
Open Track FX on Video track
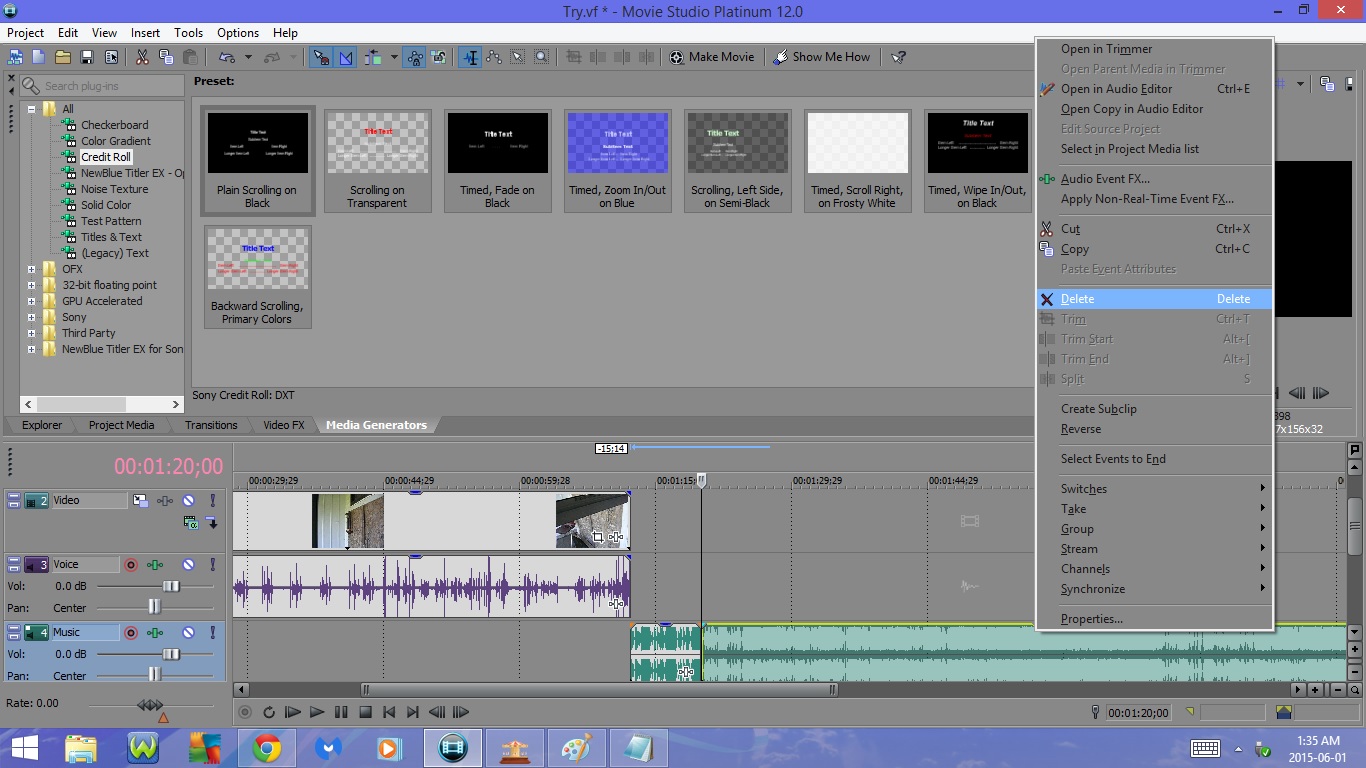point(164,501)
